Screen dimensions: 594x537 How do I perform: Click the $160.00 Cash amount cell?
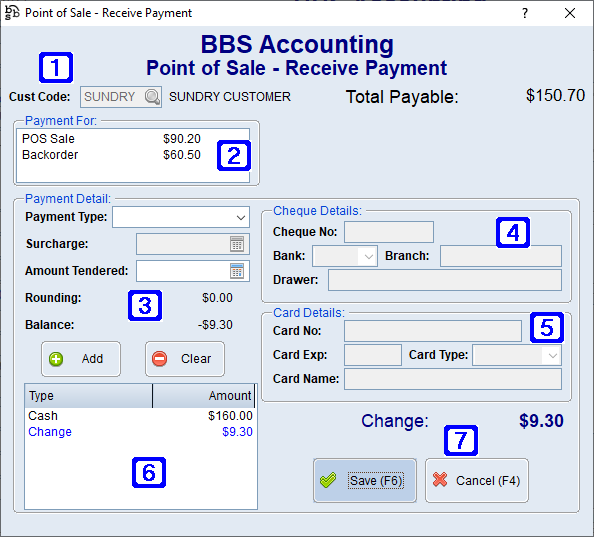coord(230,416)
